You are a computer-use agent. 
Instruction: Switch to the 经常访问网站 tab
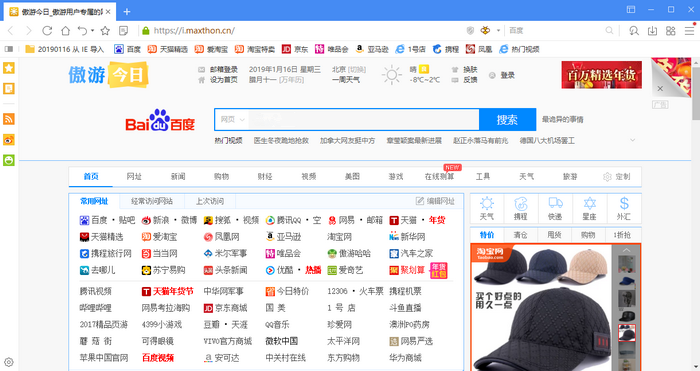tap(152, 201)
